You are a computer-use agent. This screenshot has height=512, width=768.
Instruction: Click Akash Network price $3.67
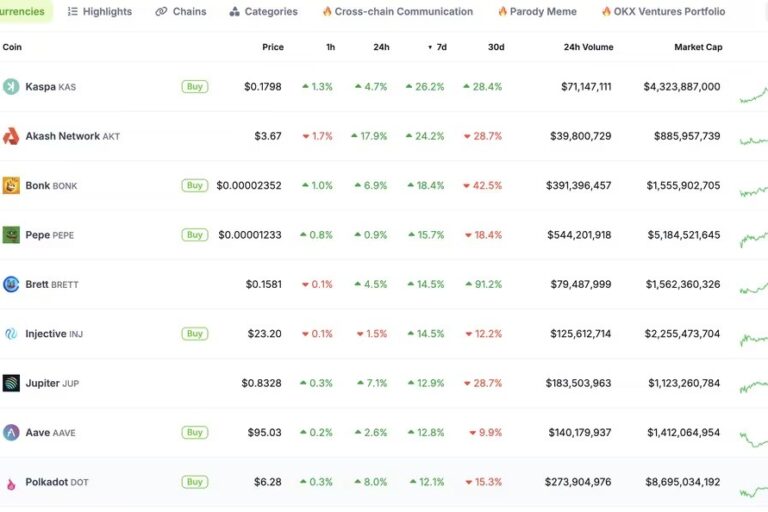tap(268, 136)
